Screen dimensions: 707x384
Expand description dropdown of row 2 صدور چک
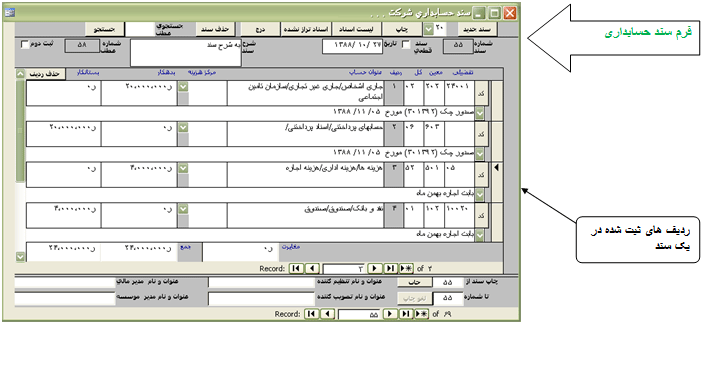480,154
